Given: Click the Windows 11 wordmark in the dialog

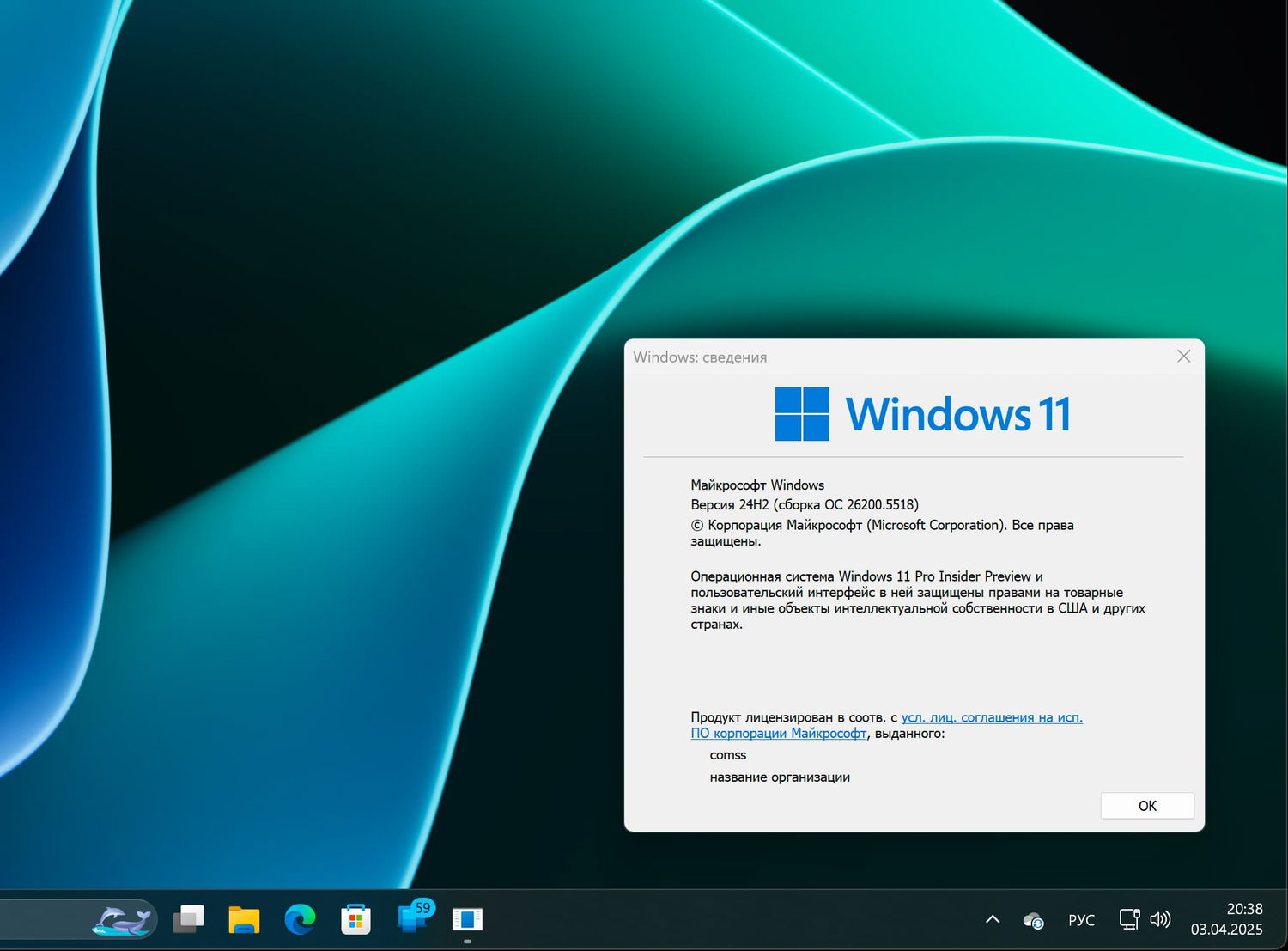Looking at the screenshot, I should tap(958, 413).
